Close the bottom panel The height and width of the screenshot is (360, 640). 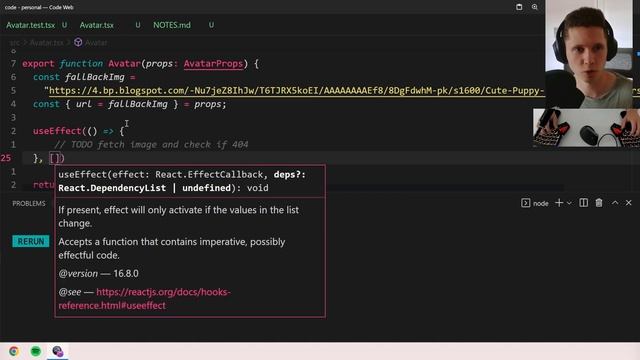(629, 203)
